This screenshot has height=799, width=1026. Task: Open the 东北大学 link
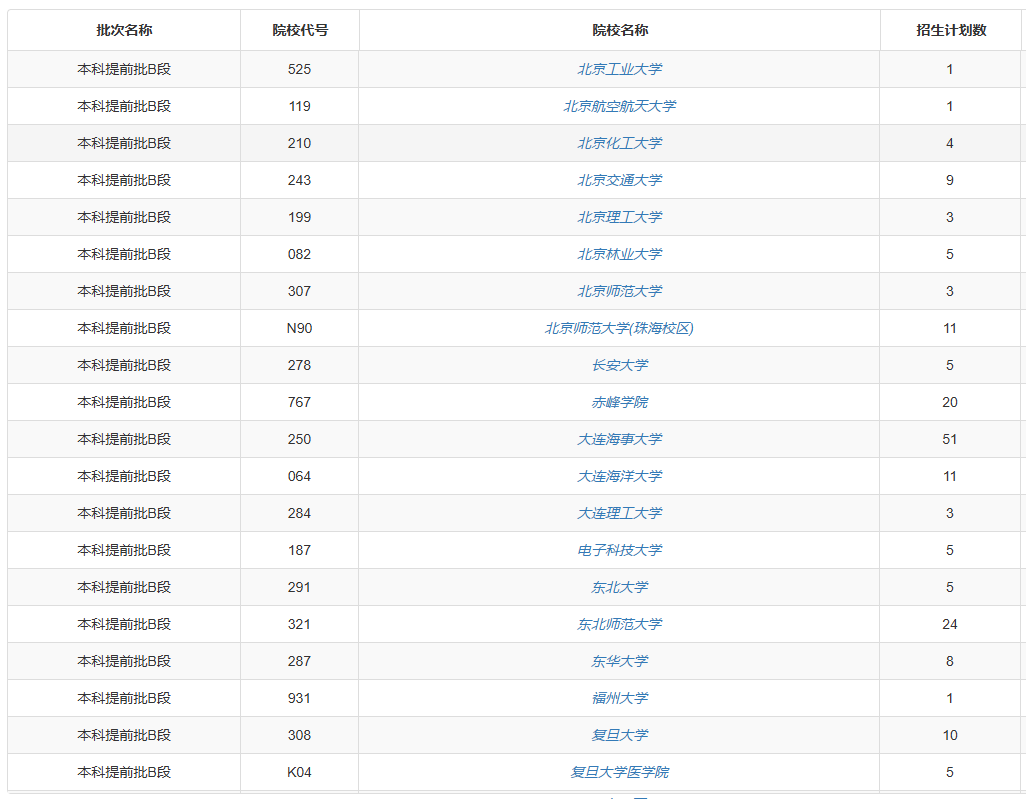pos(620,587)
